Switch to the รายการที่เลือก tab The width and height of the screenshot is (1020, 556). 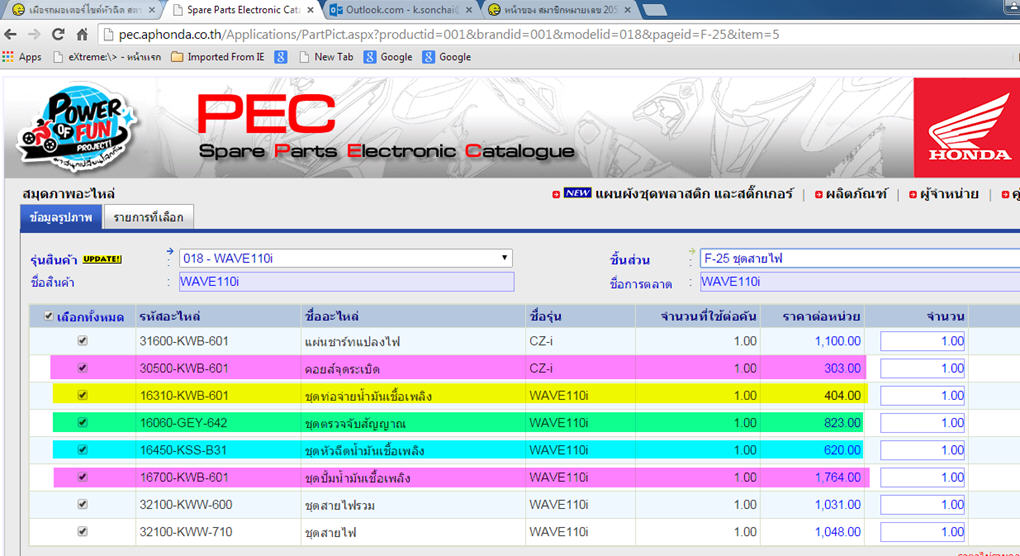pyautogui.click(x=148, y=217)
